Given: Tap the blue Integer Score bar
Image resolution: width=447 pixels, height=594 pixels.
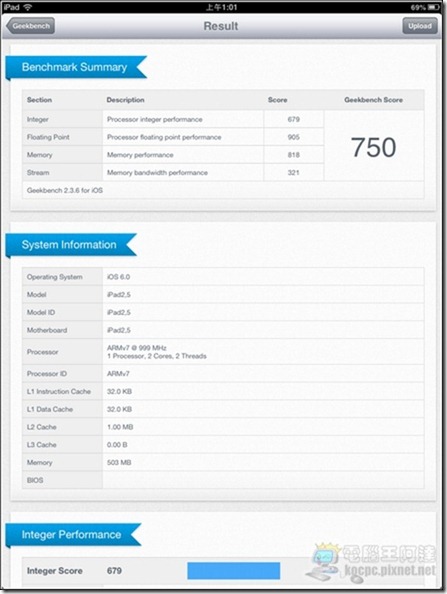Looking at the screenshot, I should click(233, 571).
